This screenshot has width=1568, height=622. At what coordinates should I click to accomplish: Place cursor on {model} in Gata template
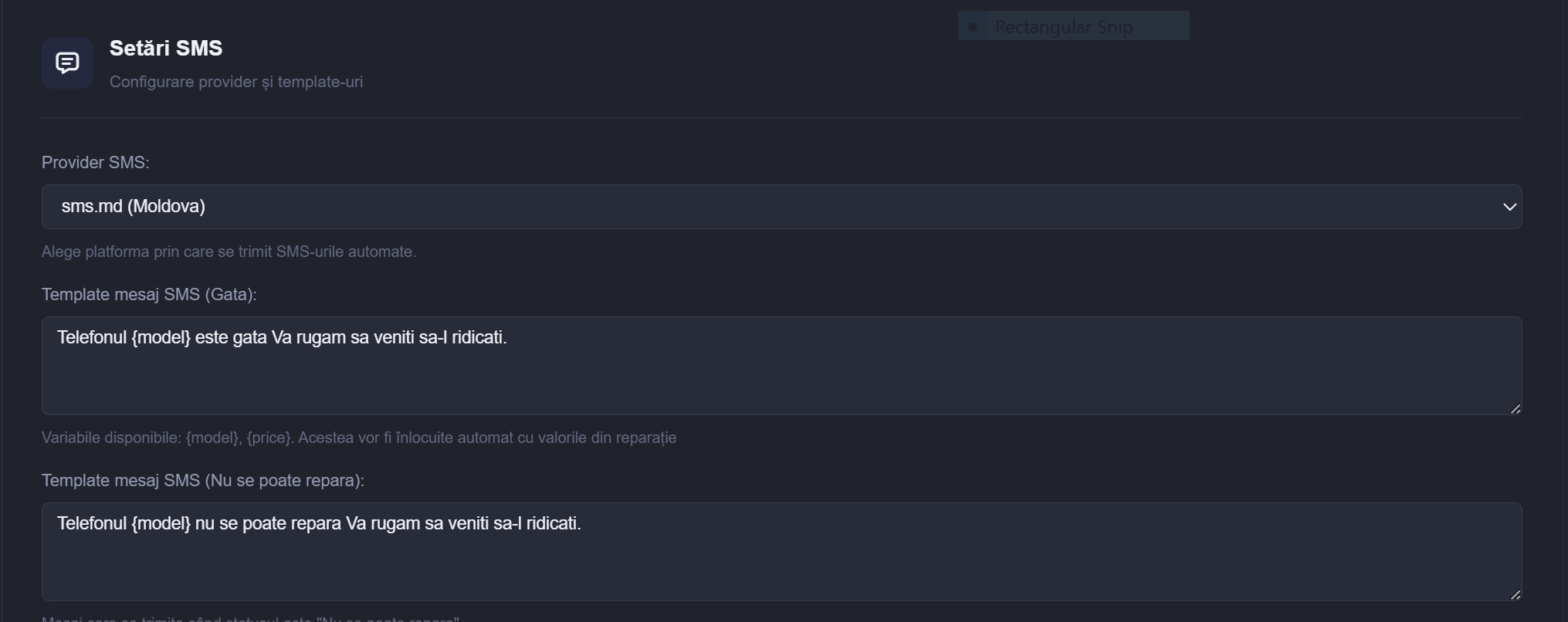pyautogui.click(x=161, y=337)
